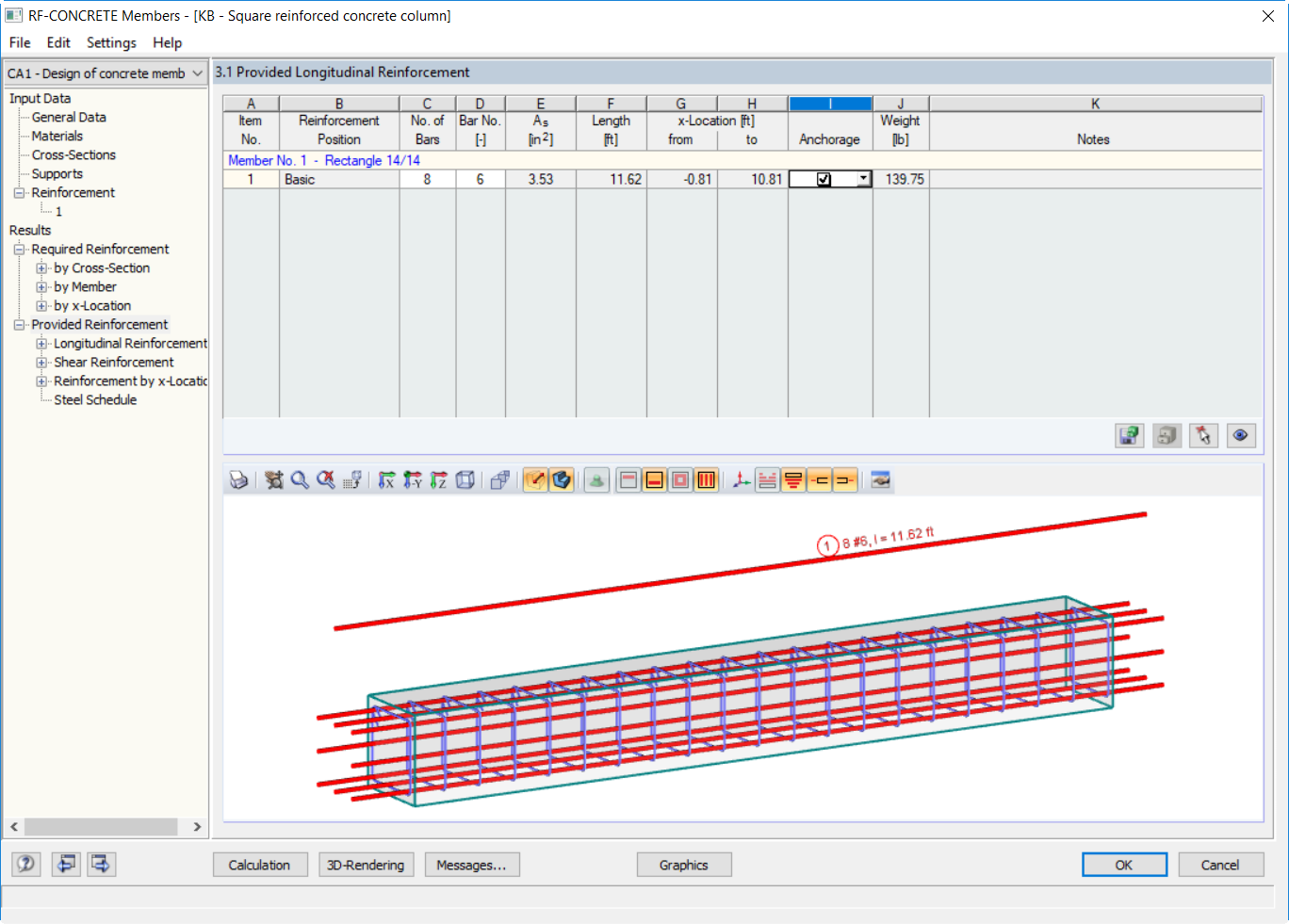Select Cross-Sections in the tree
The image size is (1289, 924).
[73, 154]
